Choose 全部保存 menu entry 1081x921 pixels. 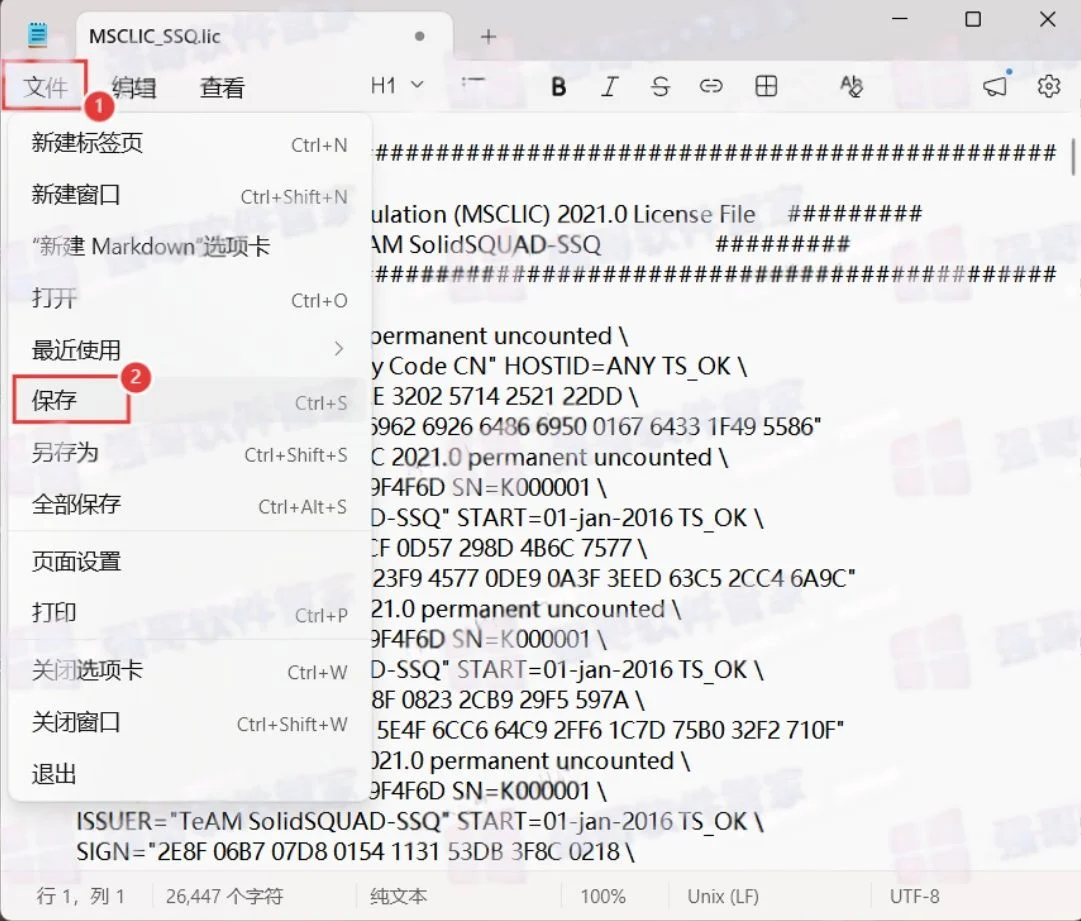coord(190,505)
